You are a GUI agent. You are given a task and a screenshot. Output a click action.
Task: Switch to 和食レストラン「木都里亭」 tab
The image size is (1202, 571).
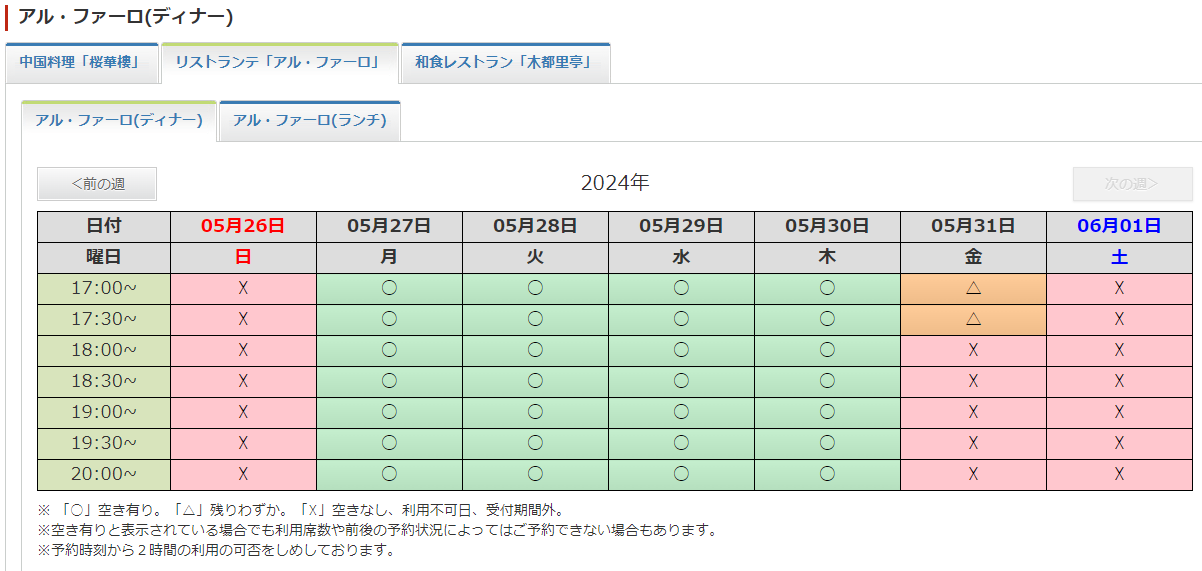tap(505, 63)
